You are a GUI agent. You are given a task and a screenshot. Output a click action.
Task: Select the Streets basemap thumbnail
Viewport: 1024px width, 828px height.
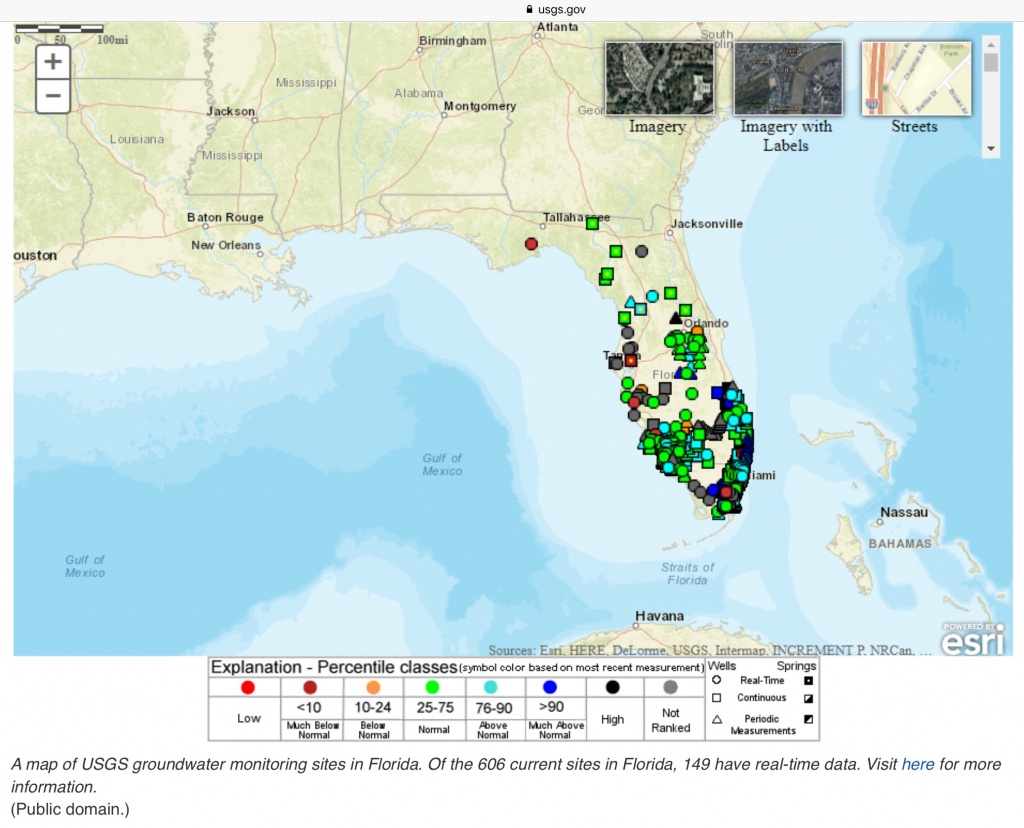click(x=914, y=79)
